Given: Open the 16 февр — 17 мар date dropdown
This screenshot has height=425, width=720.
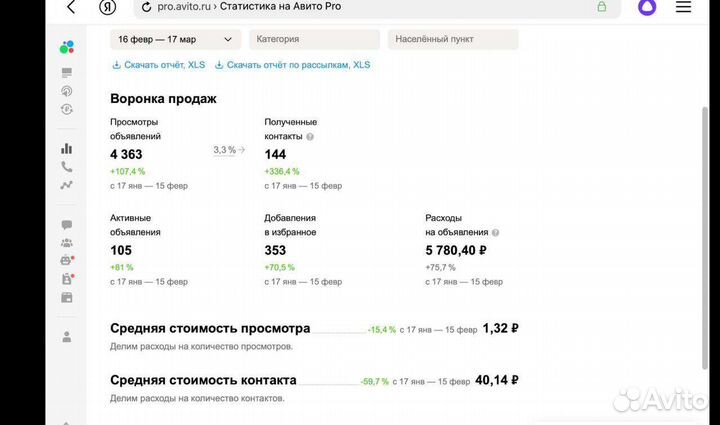Looking at the screenshot, I should click(175, 39).
